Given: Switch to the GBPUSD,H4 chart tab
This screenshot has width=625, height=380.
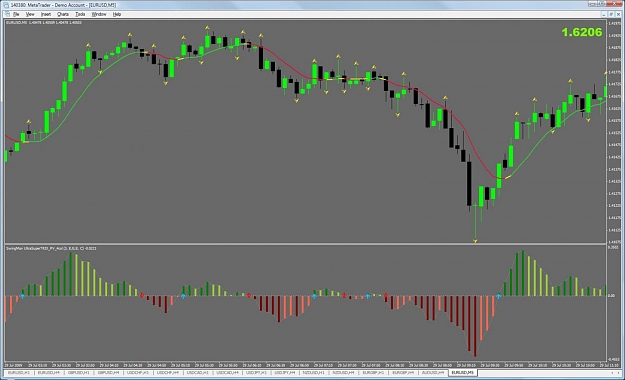Looking at the screenshot, I should tap(108, 372).
